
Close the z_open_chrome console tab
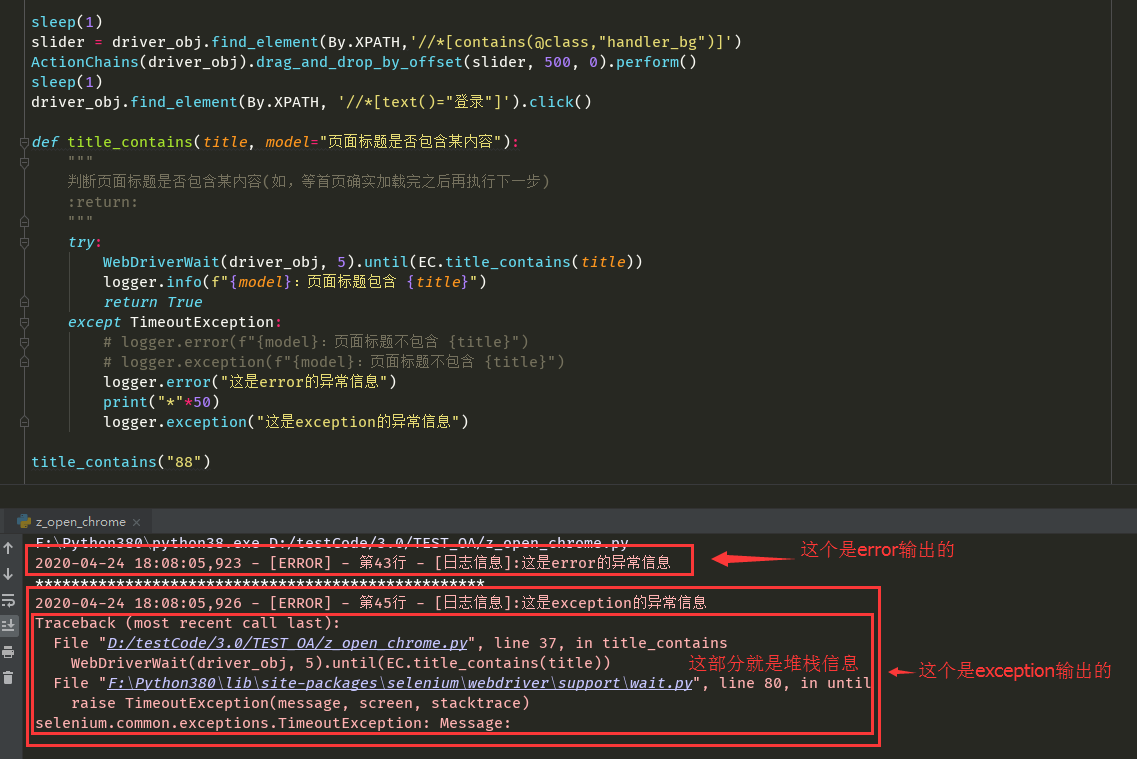tap(138, 520)
